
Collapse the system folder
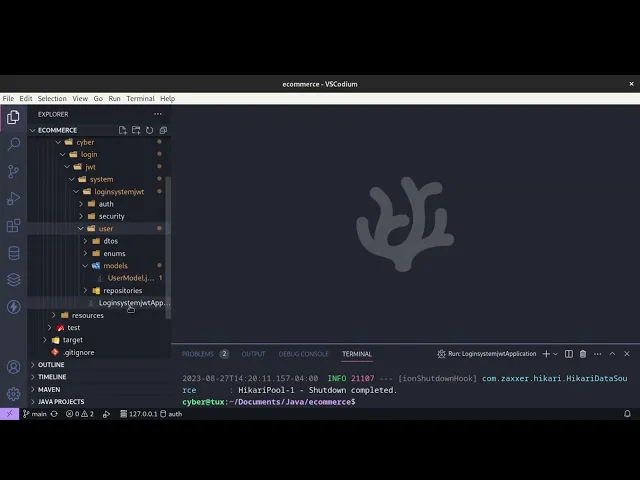coord(99,179)
